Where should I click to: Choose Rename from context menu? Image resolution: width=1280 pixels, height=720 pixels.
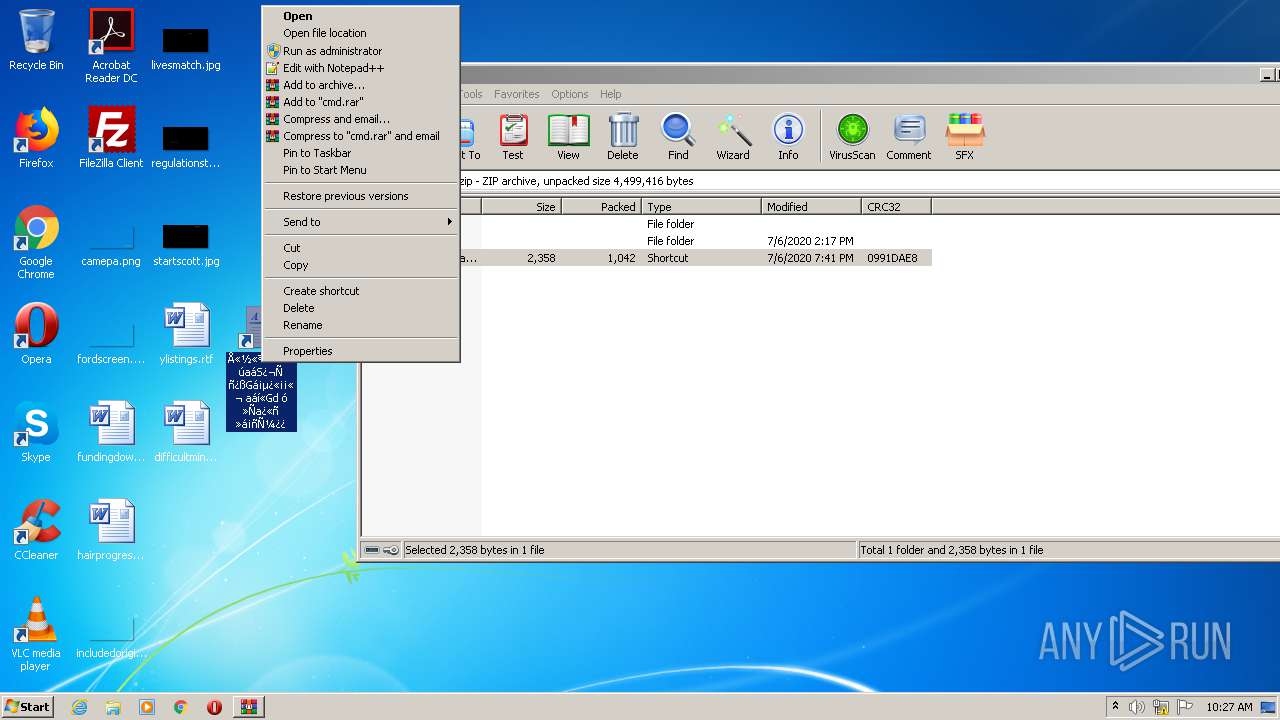360,325
